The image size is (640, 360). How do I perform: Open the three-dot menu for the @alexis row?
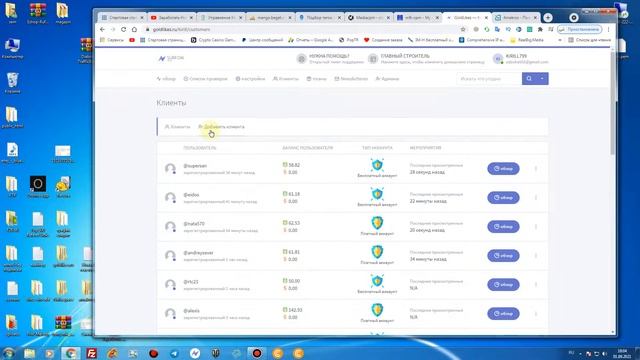click(x=536, y=313)
